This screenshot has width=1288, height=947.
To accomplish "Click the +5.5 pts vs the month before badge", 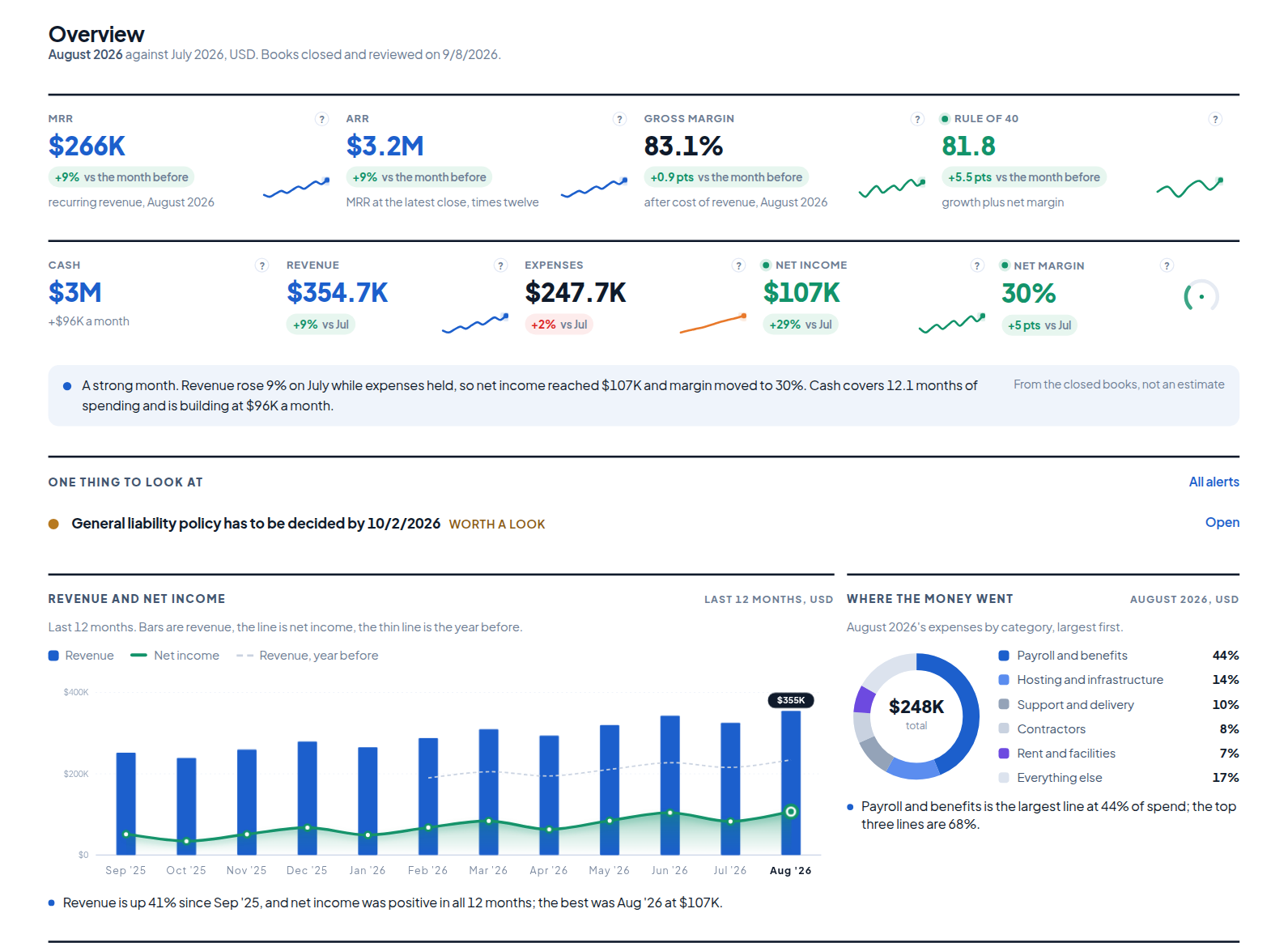I will [1024, 177].
